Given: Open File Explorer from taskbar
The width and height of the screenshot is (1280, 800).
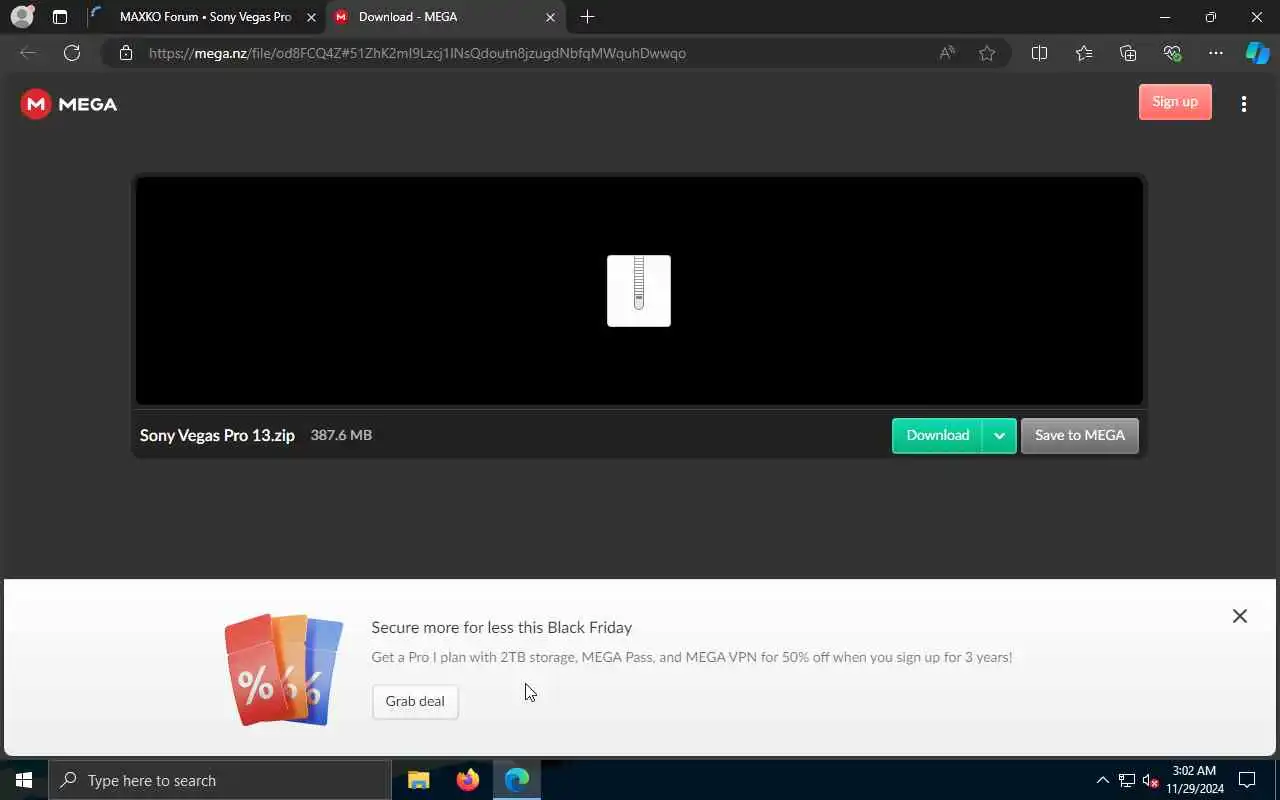Looking at the screenshot, I should click(418, 780).
